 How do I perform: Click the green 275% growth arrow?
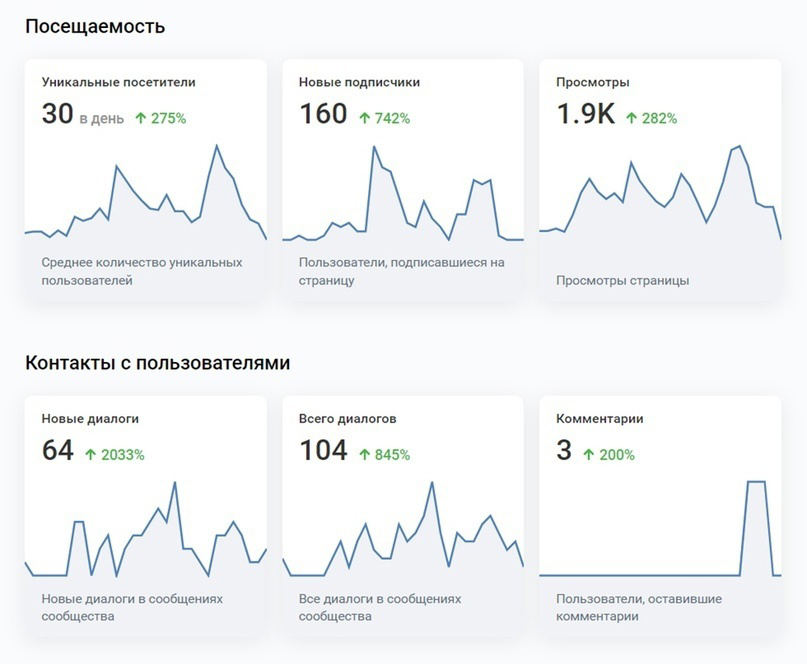click(141, 118)
